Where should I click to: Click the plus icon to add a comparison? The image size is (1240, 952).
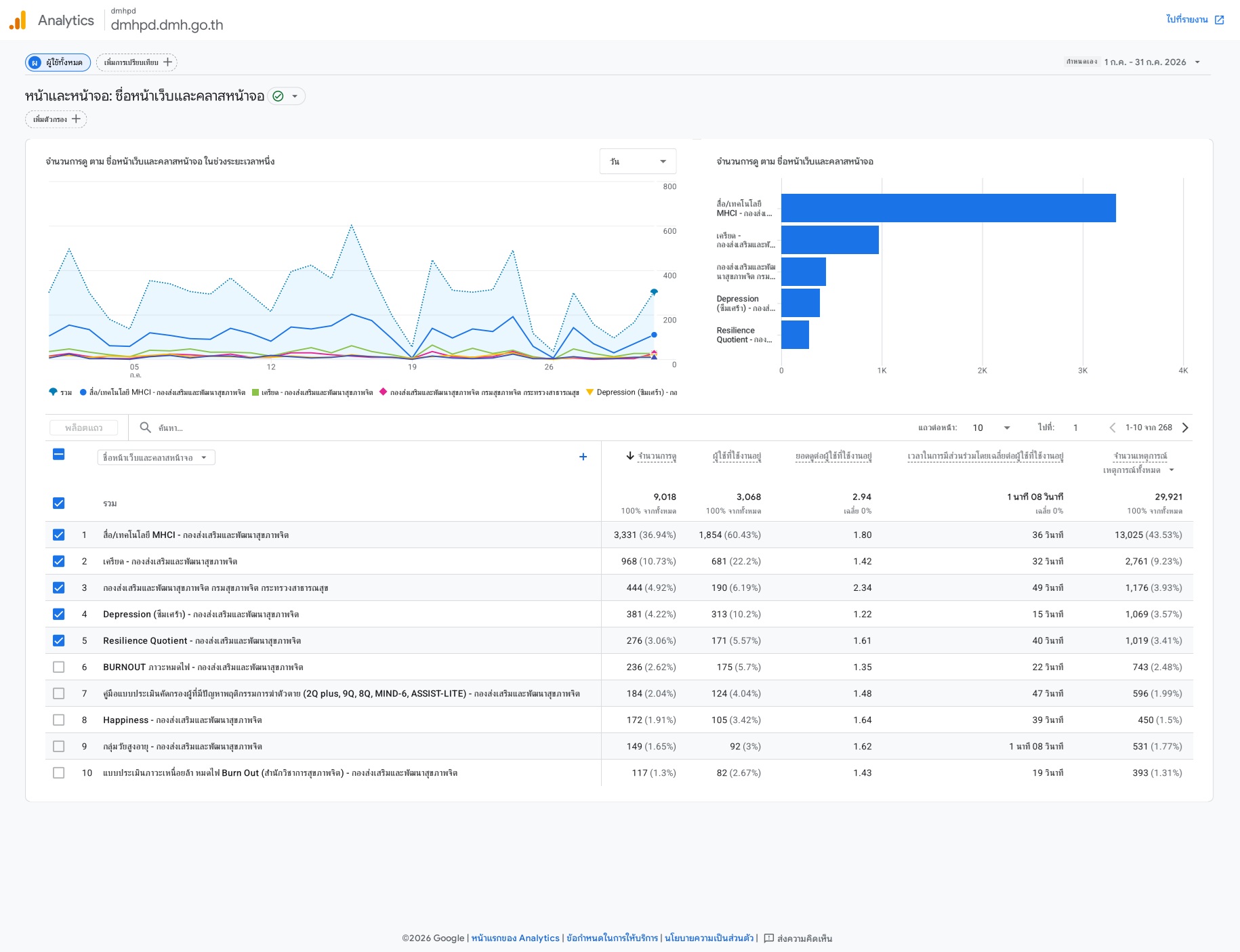(167, 62)
